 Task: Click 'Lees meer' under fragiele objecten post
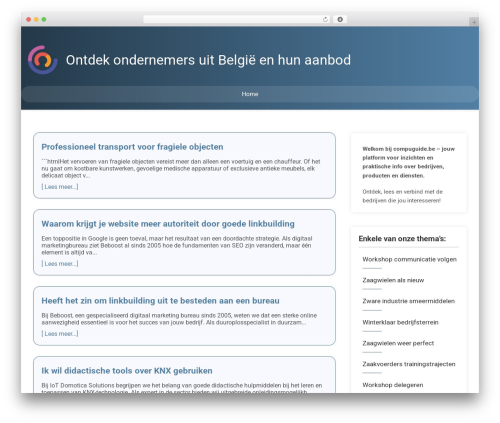point(60,187)
